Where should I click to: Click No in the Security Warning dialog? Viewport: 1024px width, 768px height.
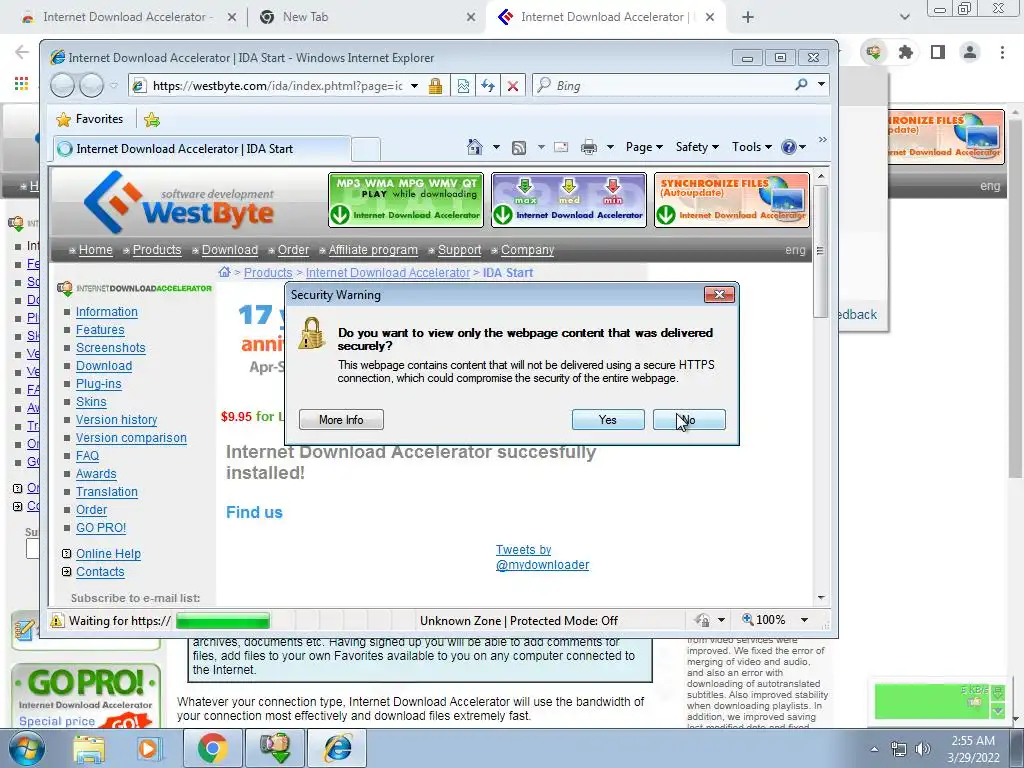689,420
